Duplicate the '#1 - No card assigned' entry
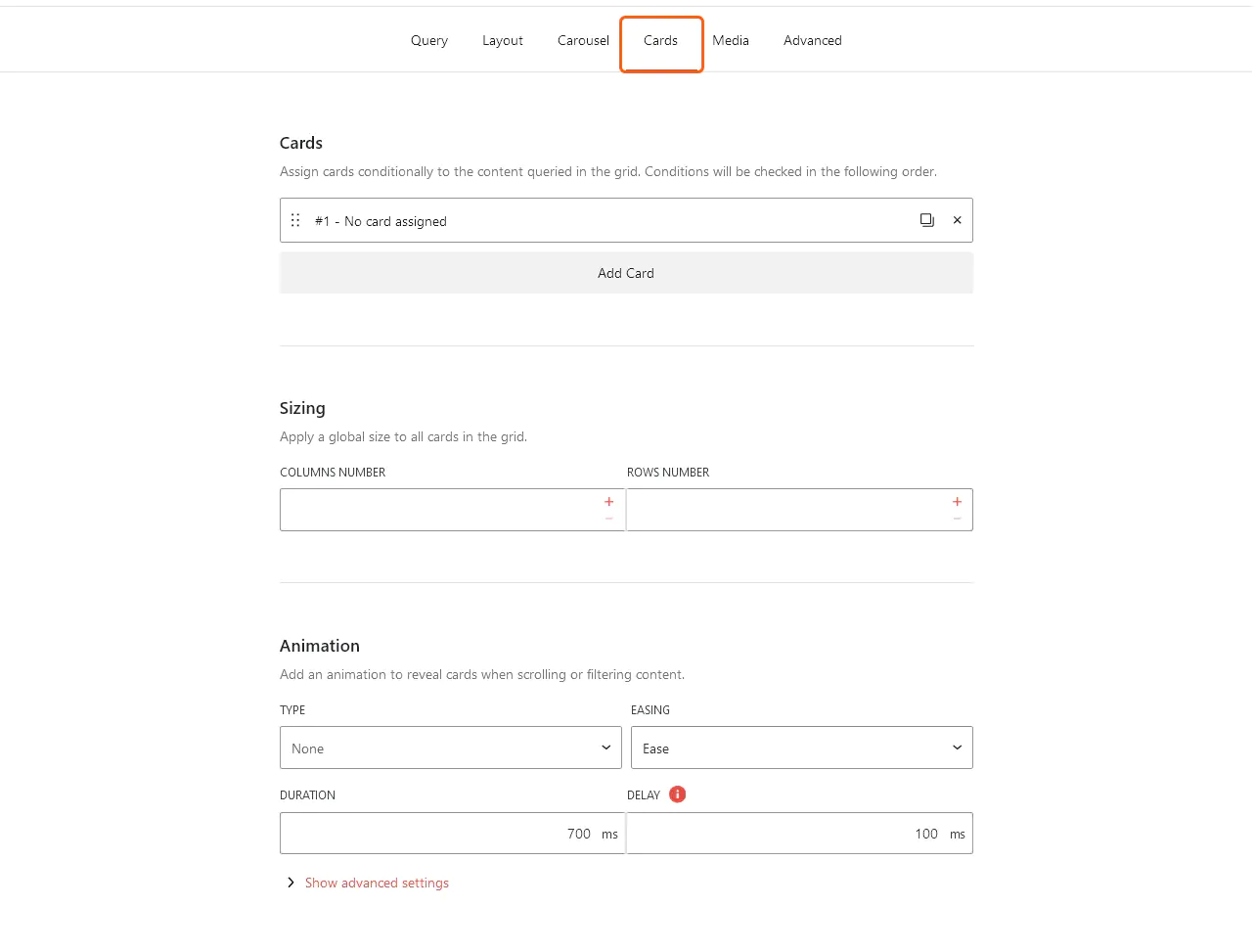 tap(926, 220)
